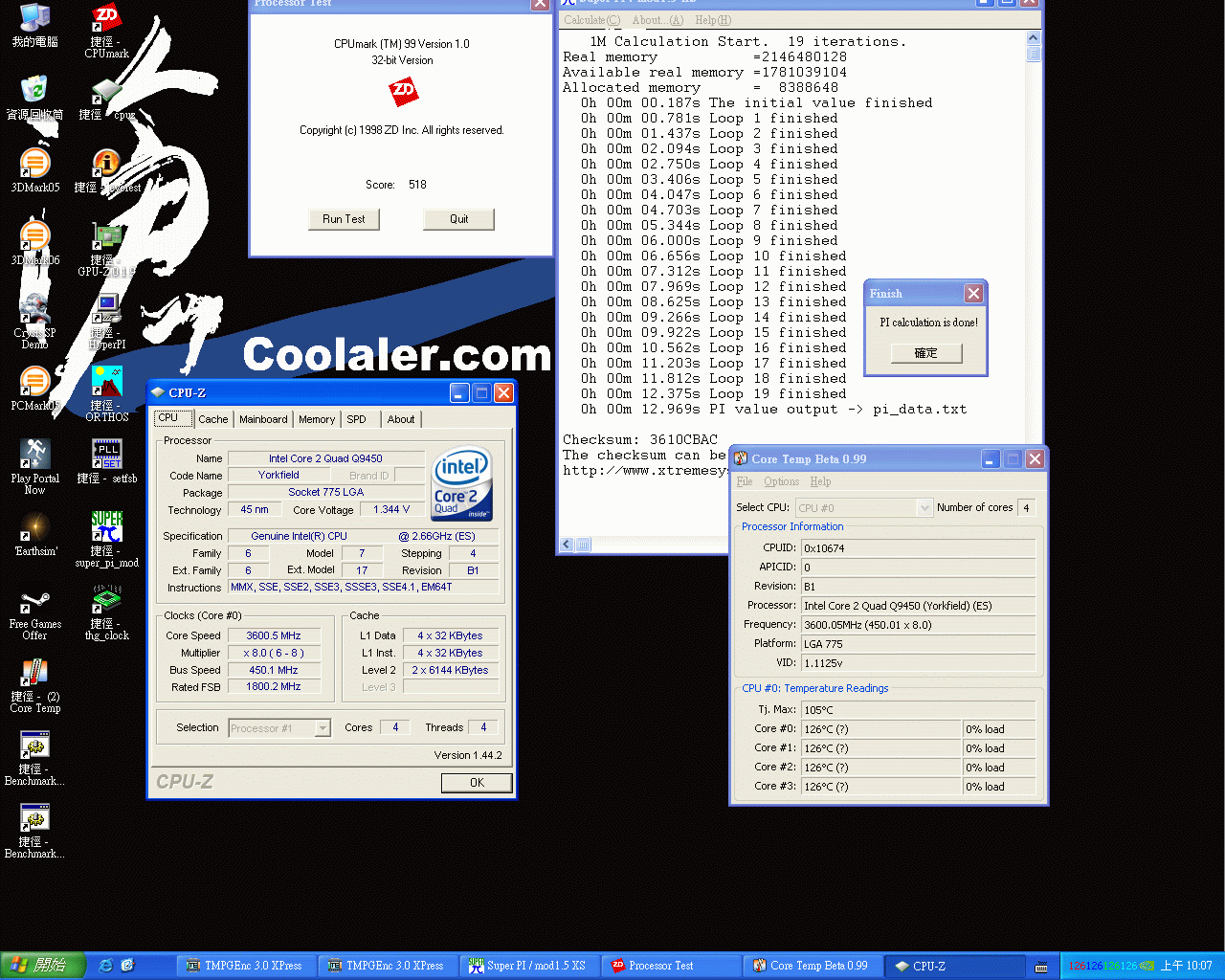
Task: Click the Tj. Max value 105°C
Action: [918, 710]
